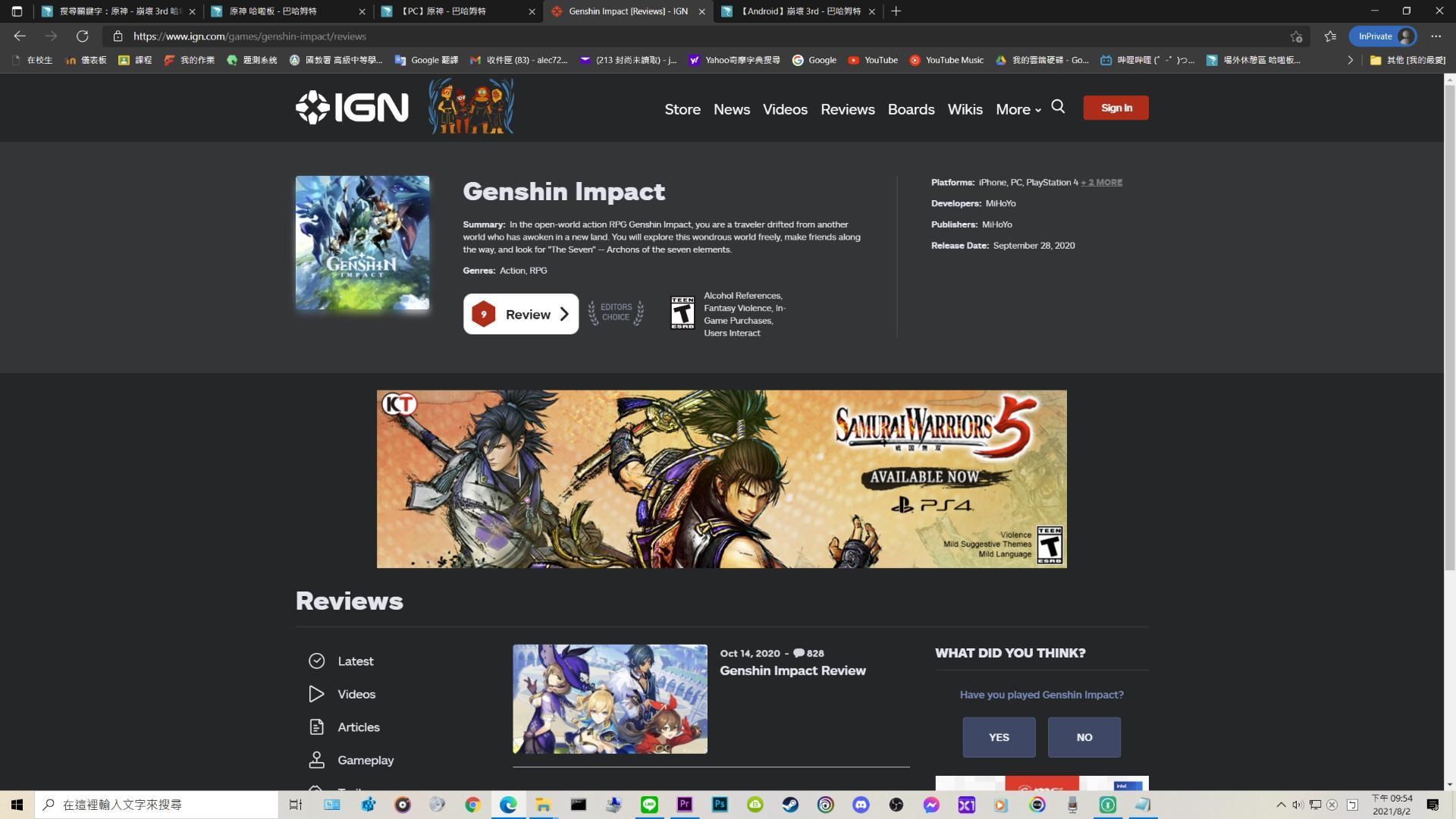Screen dimensions: 1456x819
Task: Open LINE app from the taskbar
Action: [649, 805]
